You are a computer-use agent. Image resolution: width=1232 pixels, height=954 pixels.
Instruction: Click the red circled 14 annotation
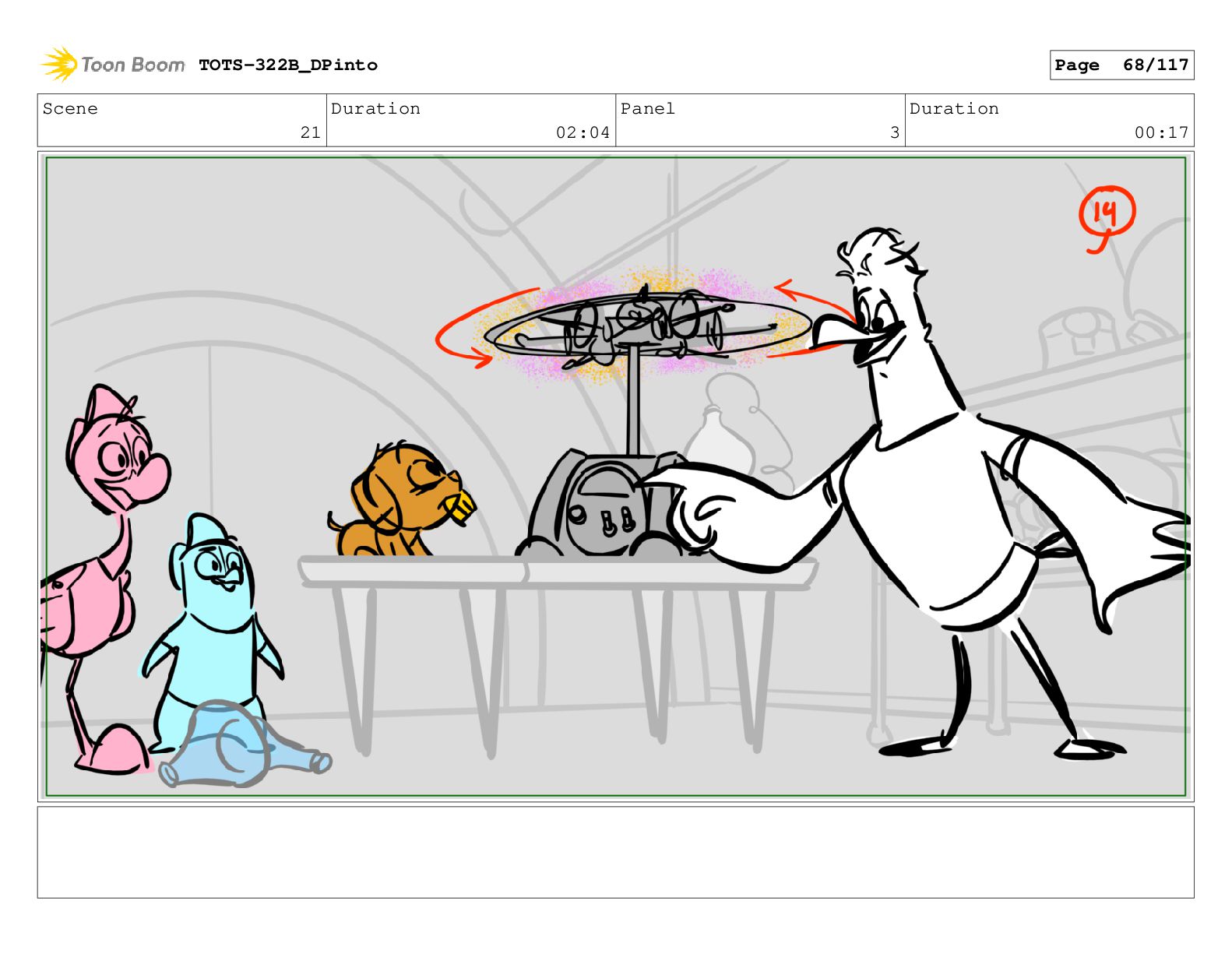(x=1107, y=218)
